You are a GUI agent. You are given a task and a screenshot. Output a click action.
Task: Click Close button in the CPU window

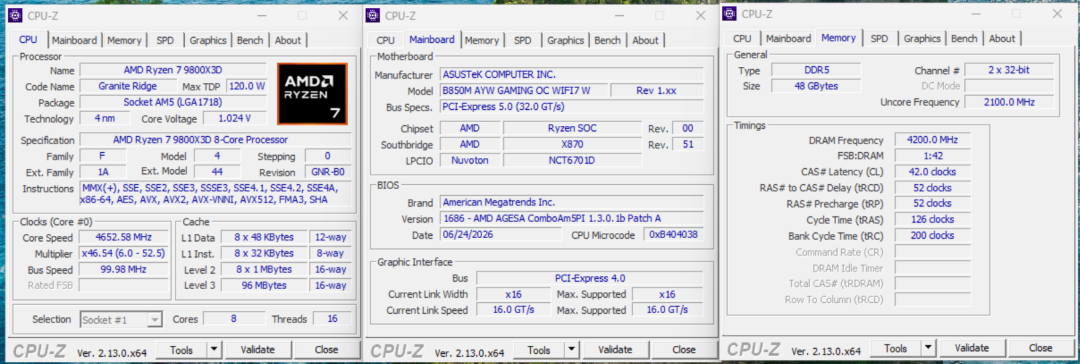tap(326, 350)
